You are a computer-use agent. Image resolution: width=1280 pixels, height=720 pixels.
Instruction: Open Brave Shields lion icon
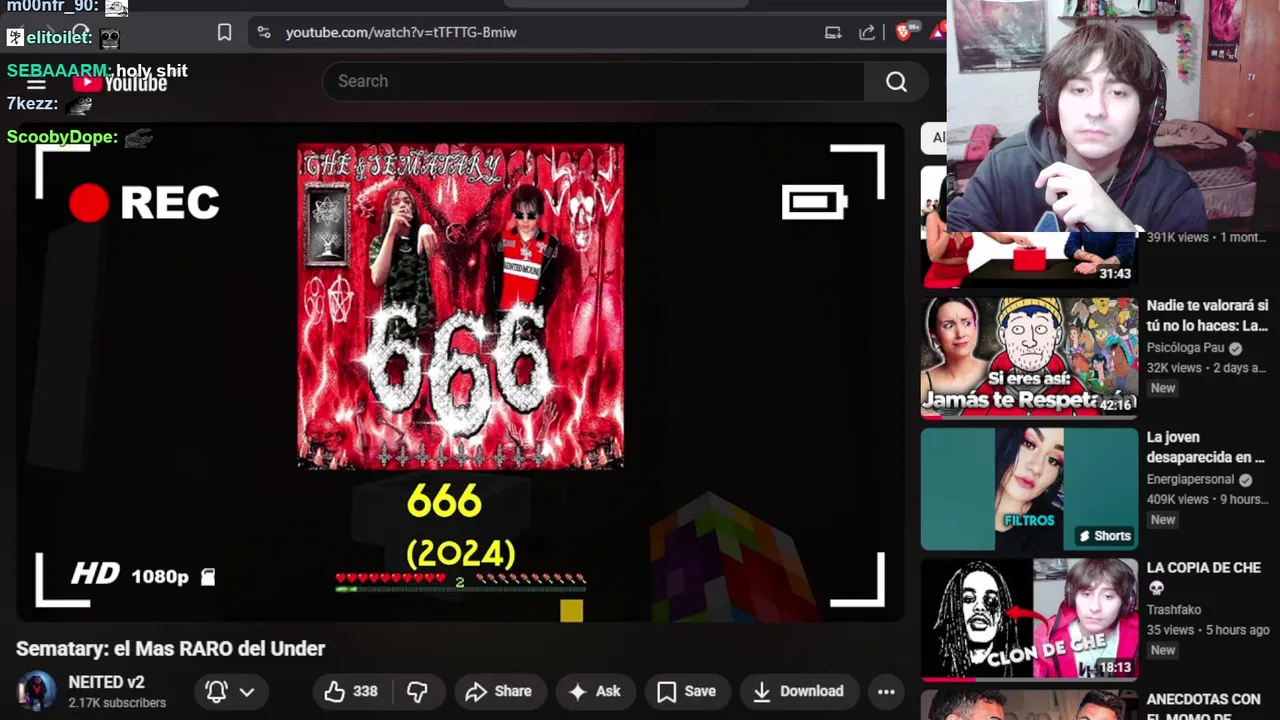904,33
